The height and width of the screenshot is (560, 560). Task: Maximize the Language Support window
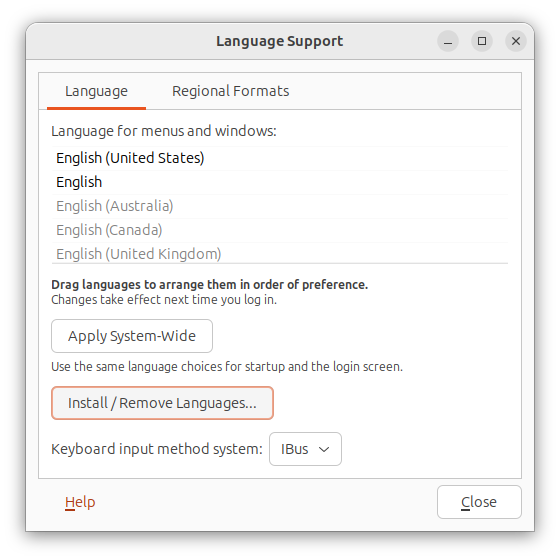pyautogui.click(x=482, y=41)
